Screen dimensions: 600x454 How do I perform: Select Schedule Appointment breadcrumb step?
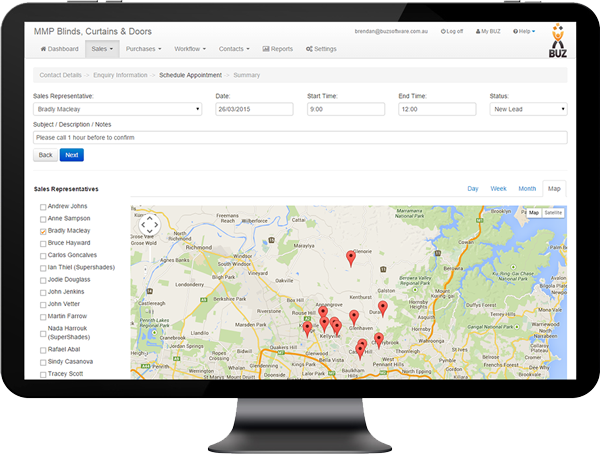[191, 75]
